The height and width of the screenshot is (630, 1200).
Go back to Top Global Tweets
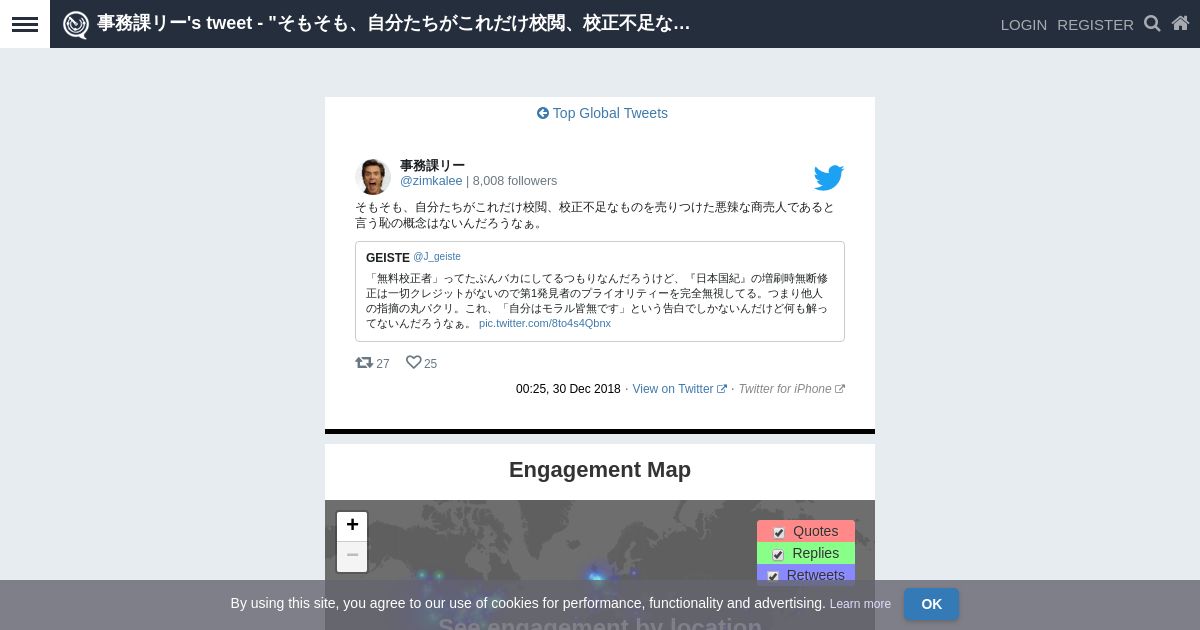tap(602, 113)
